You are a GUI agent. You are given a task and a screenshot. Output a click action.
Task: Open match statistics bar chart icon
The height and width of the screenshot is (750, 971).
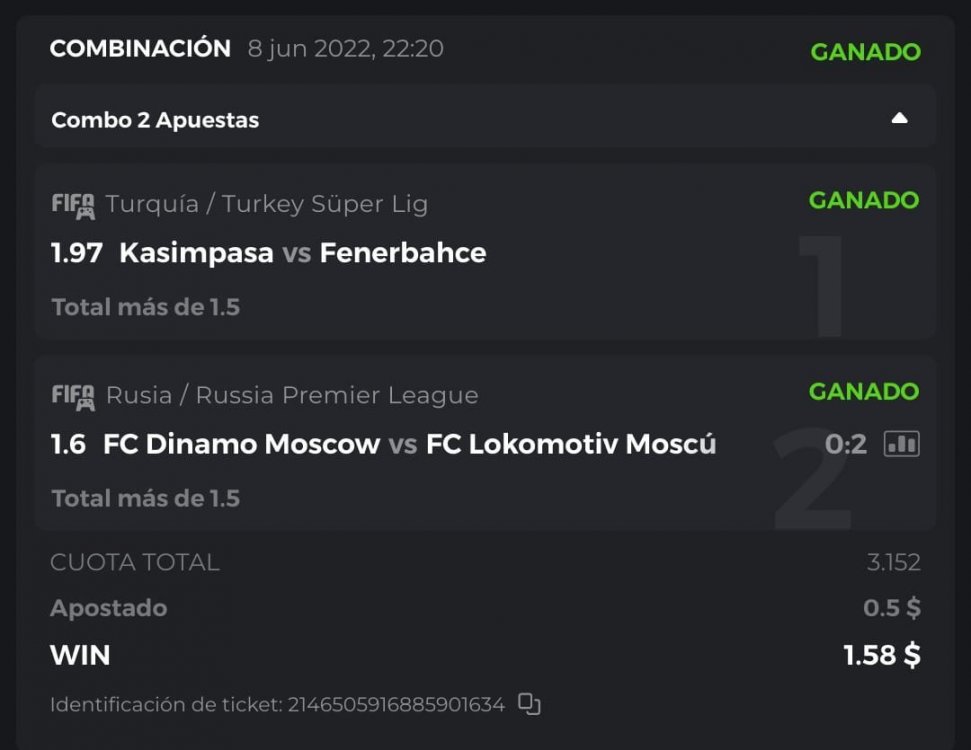point(901,444)
